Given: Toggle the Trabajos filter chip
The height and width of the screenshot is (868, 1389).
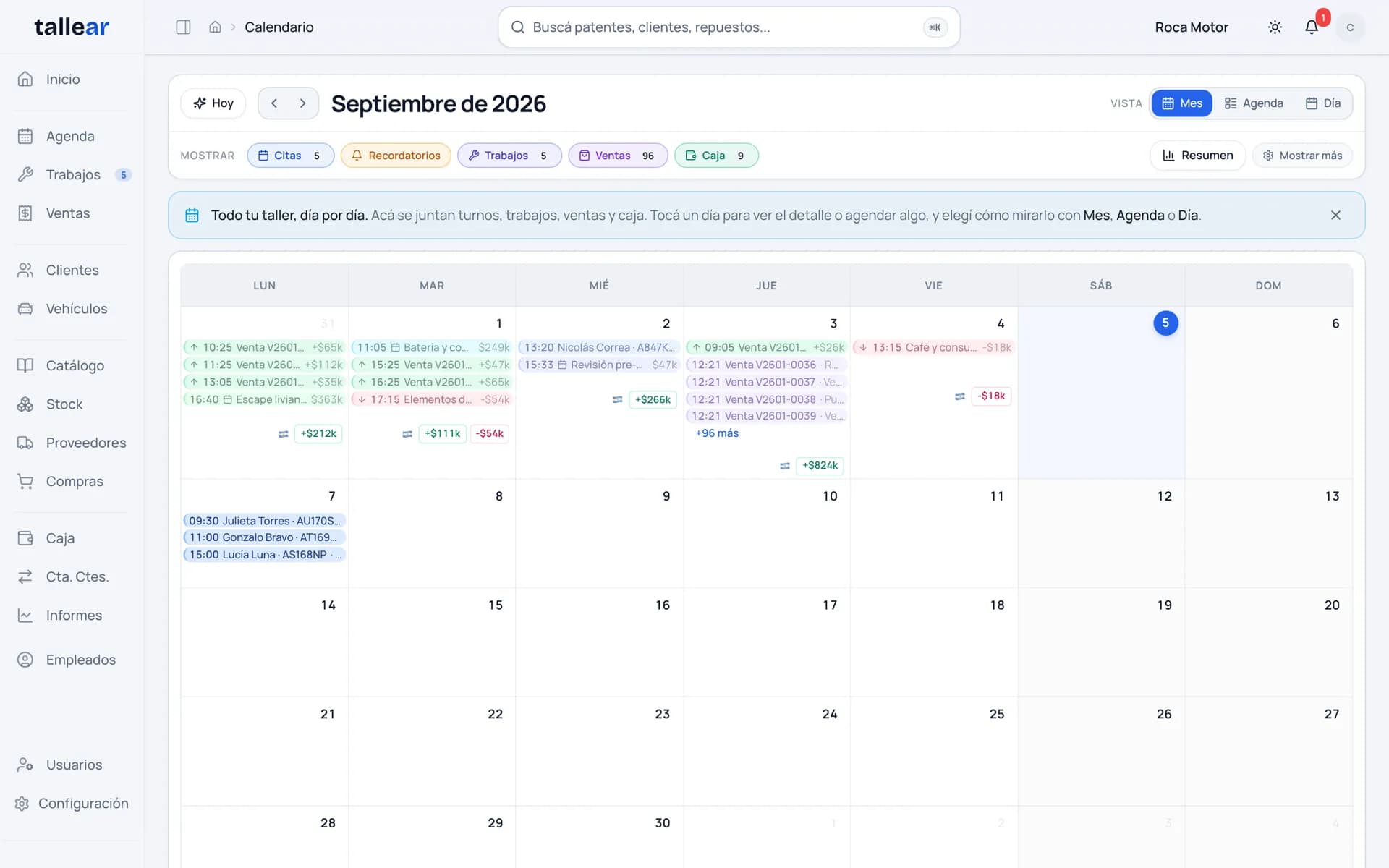Looking at the screenshot, I should 509,156.
